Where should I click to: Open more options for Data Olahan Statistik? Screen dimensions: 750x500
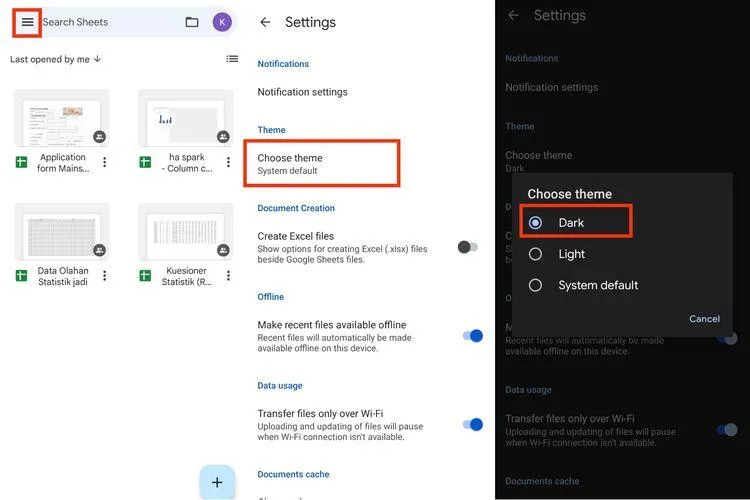(104, 276)
